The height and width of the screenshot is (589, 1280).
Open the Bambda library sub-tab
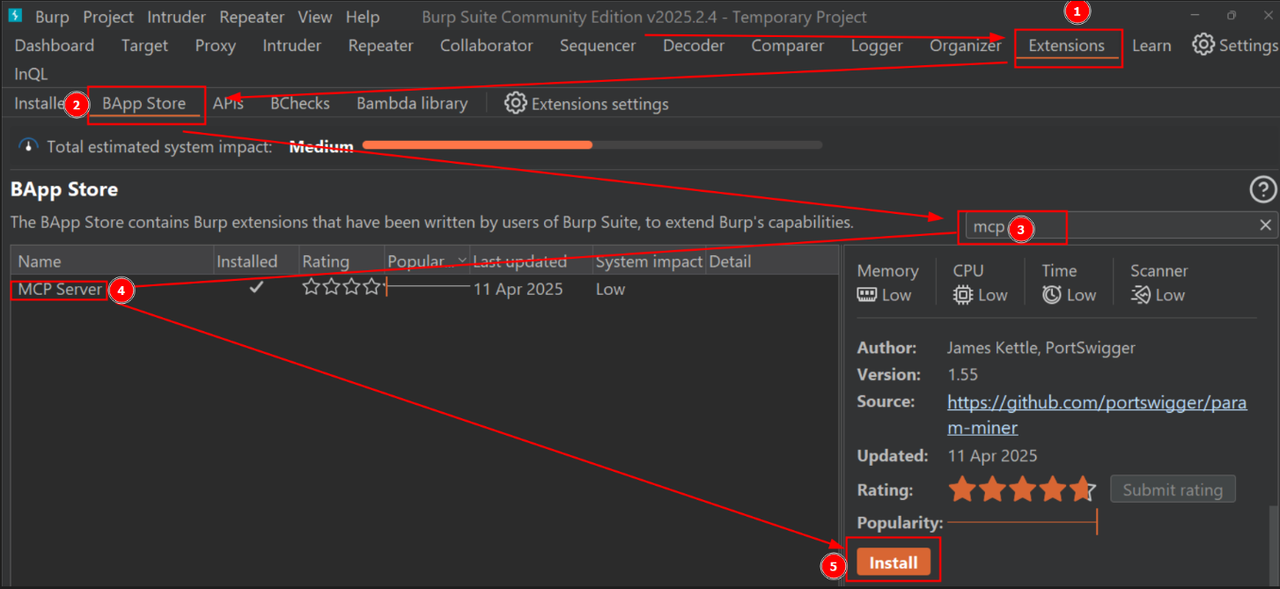point(412,103)
